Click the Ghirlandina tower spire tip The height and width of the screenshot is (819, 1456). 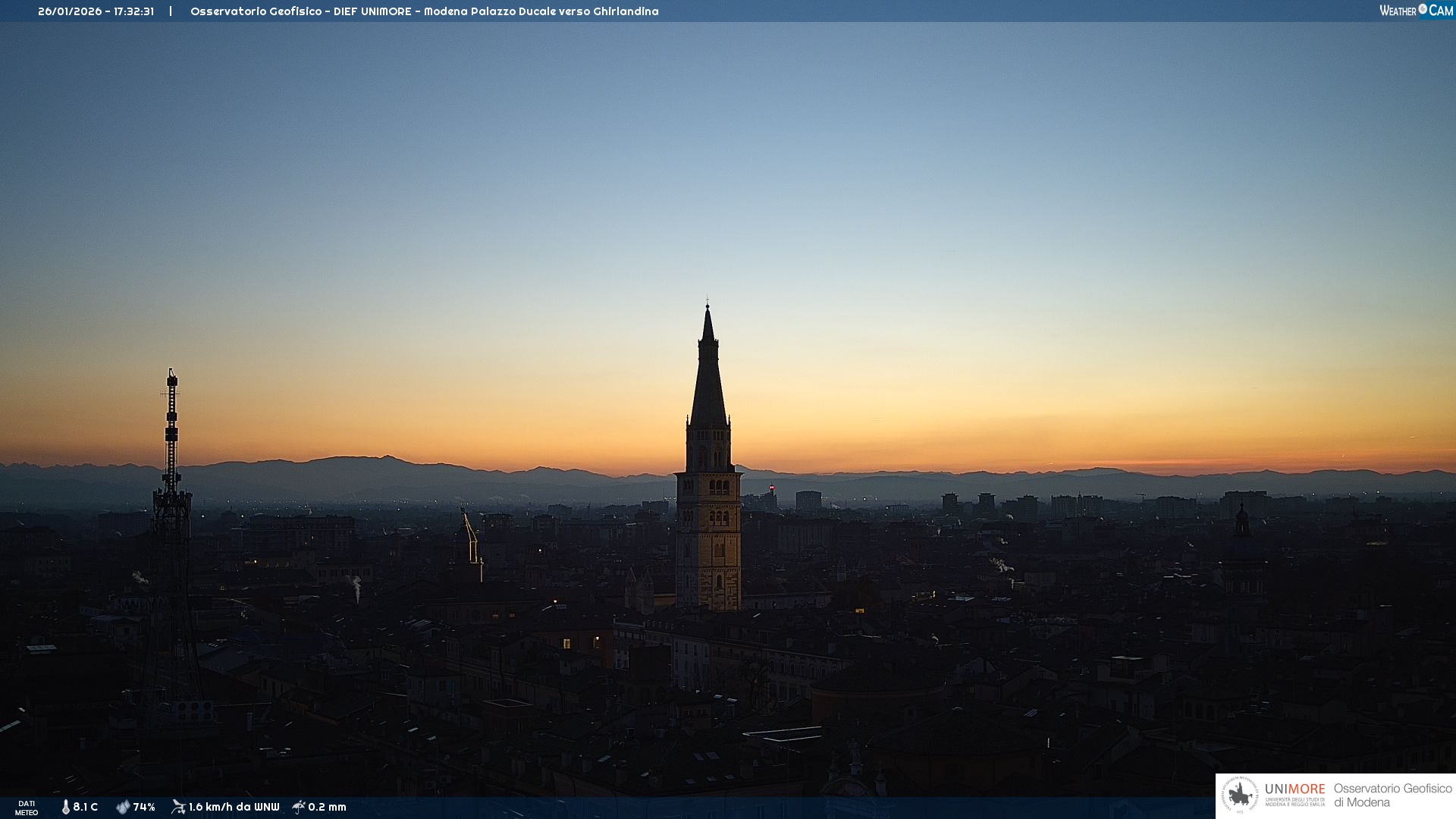708,306
